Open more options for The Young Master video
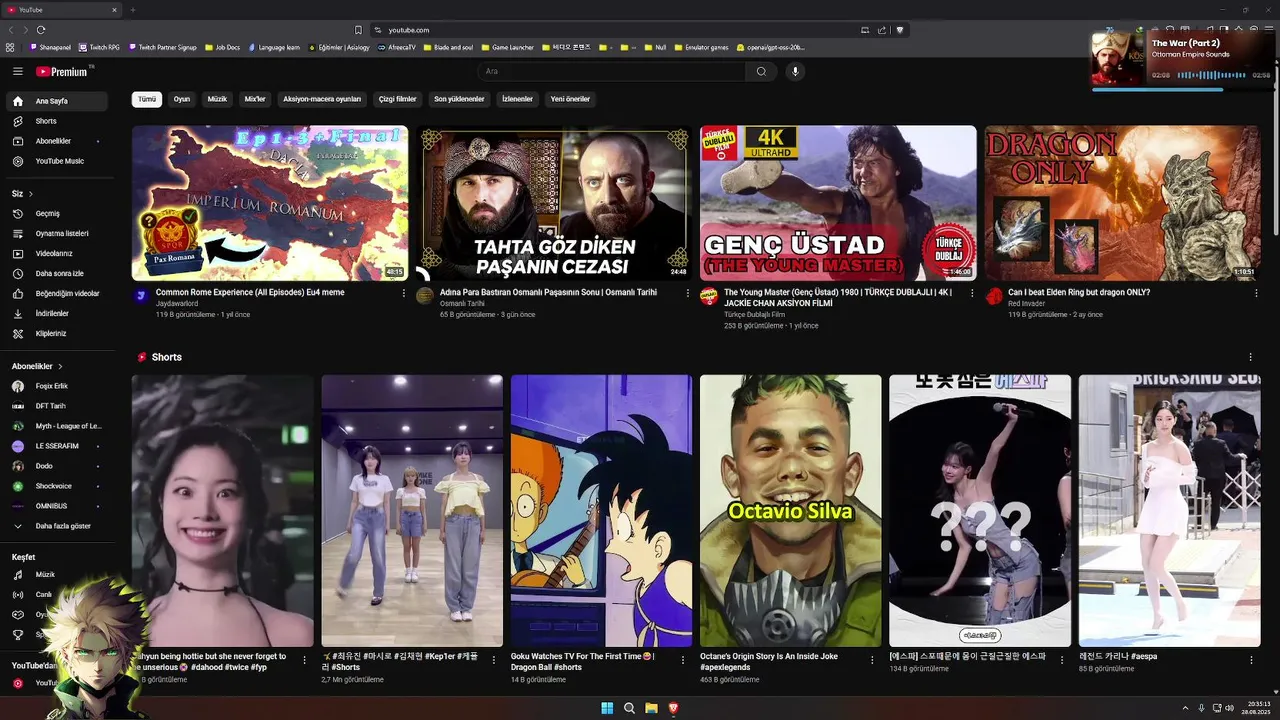Viewport: 1280px width, 720px height. pyautogui.click(x=971, y=293)
